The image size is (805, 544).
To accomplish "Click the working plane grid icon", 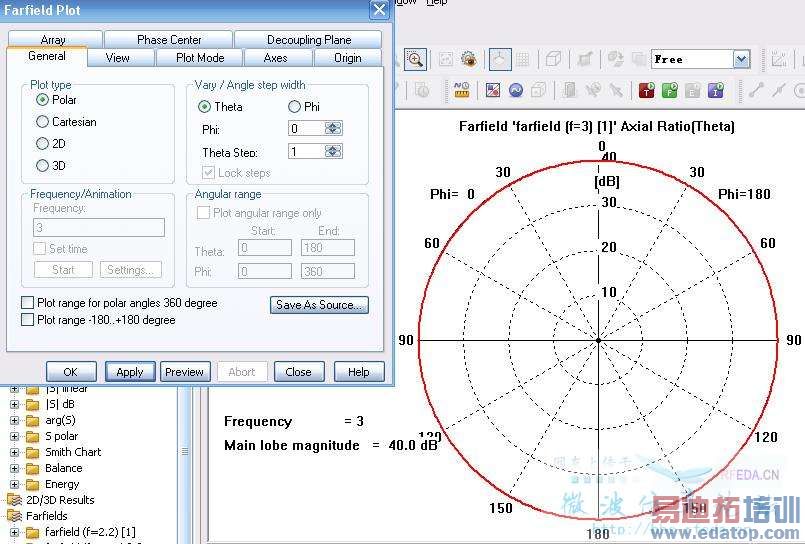I will (x=523, y=60).
